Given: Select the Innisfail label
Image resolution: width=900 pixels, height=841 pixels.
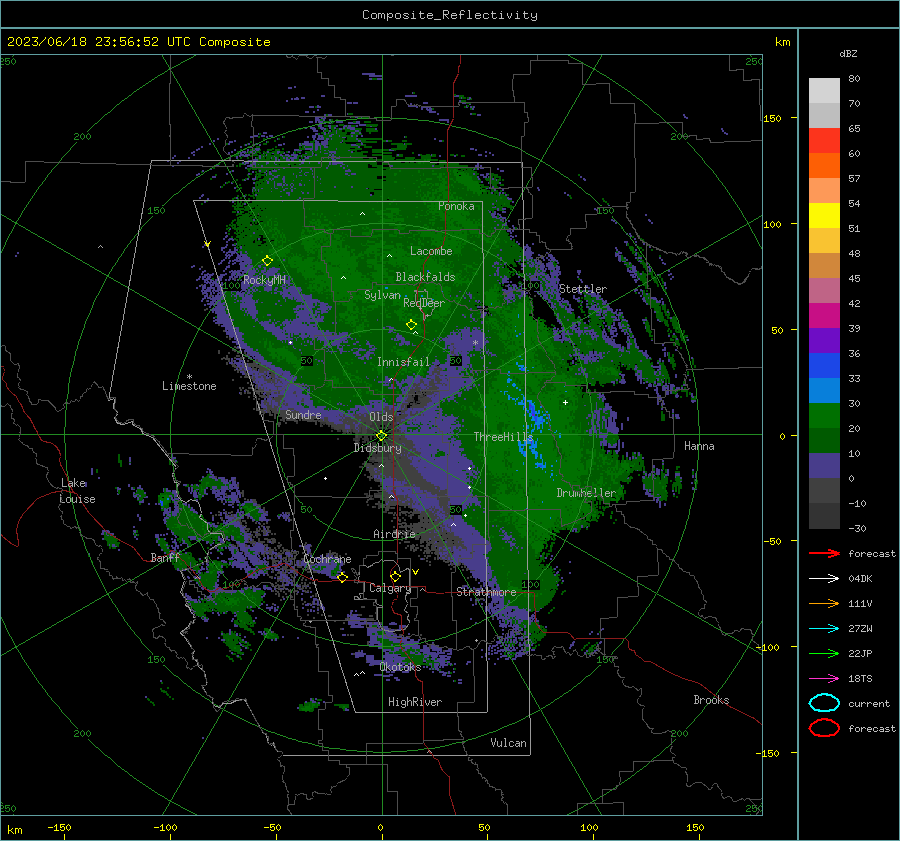Looking at the screenshot, I should click(404, 362).
